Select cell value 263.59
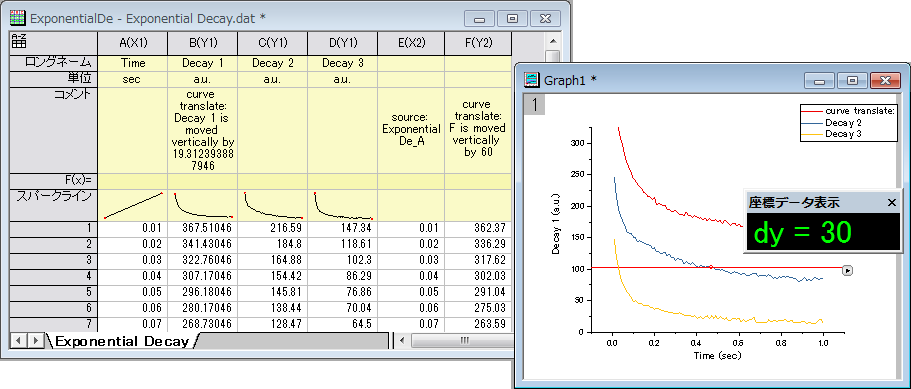 pyautogui.click(x=478, y=324)
